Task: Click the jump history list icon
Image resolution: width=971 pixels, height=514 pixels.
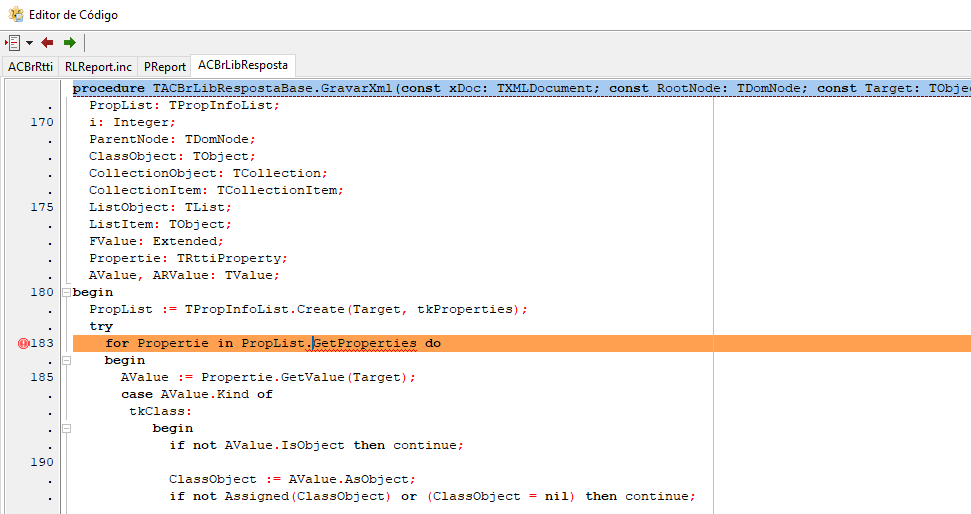Action: tap(13, 43)
